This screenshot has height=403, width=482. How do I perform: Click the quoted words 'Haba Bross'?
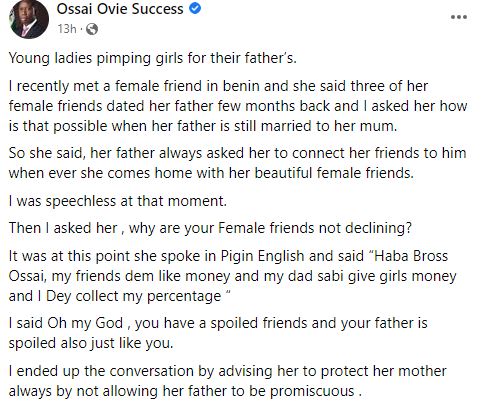click(x=409, y=256)
